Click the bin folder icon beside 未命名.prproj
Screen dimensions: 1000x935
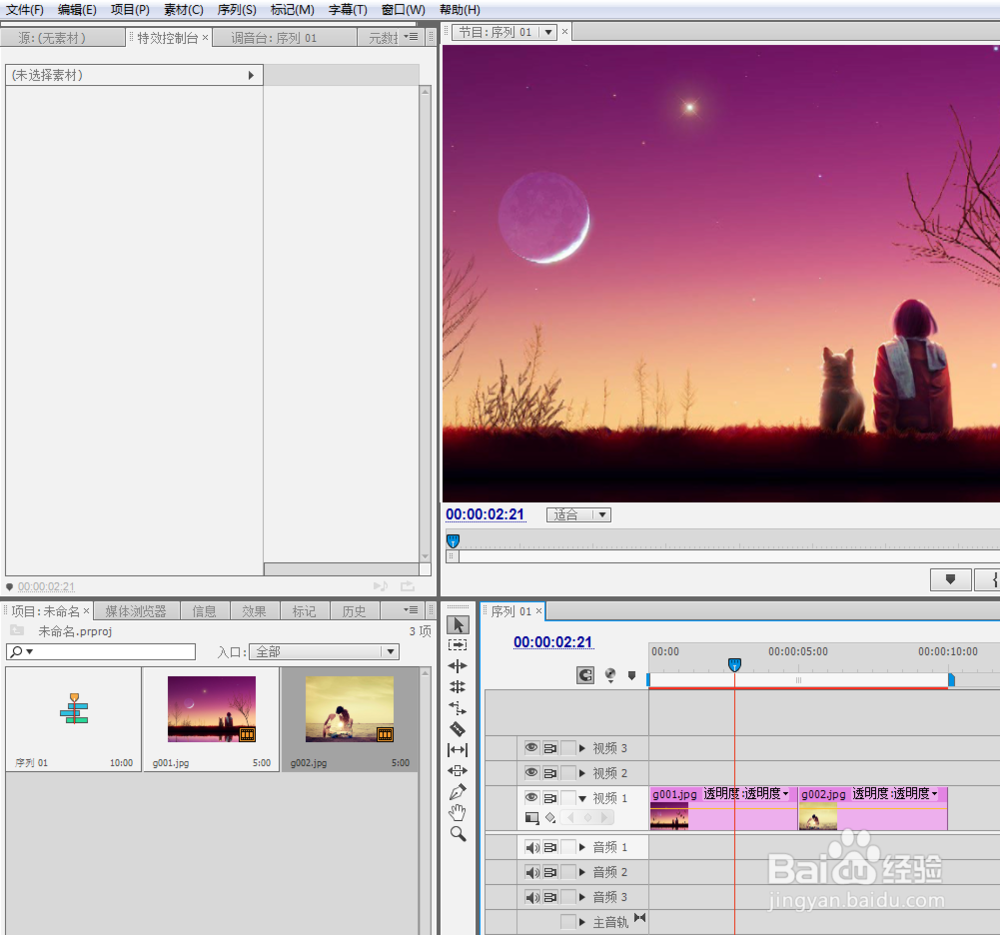tap(17, 631)
